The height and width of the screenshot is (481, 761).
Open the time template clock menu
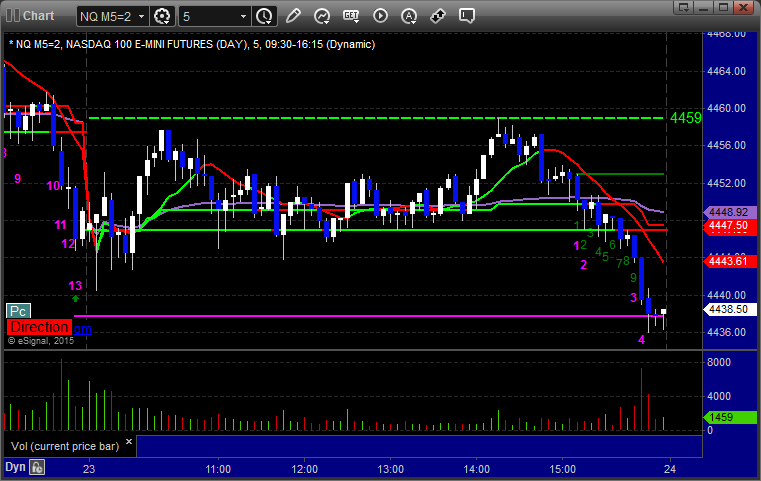point(265,17)
